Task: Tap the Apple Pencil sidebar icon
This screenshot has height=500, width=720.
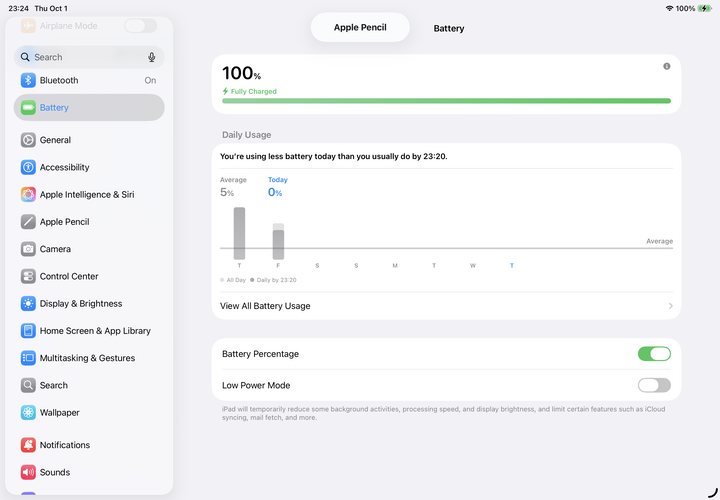Action: click(28, 222)
